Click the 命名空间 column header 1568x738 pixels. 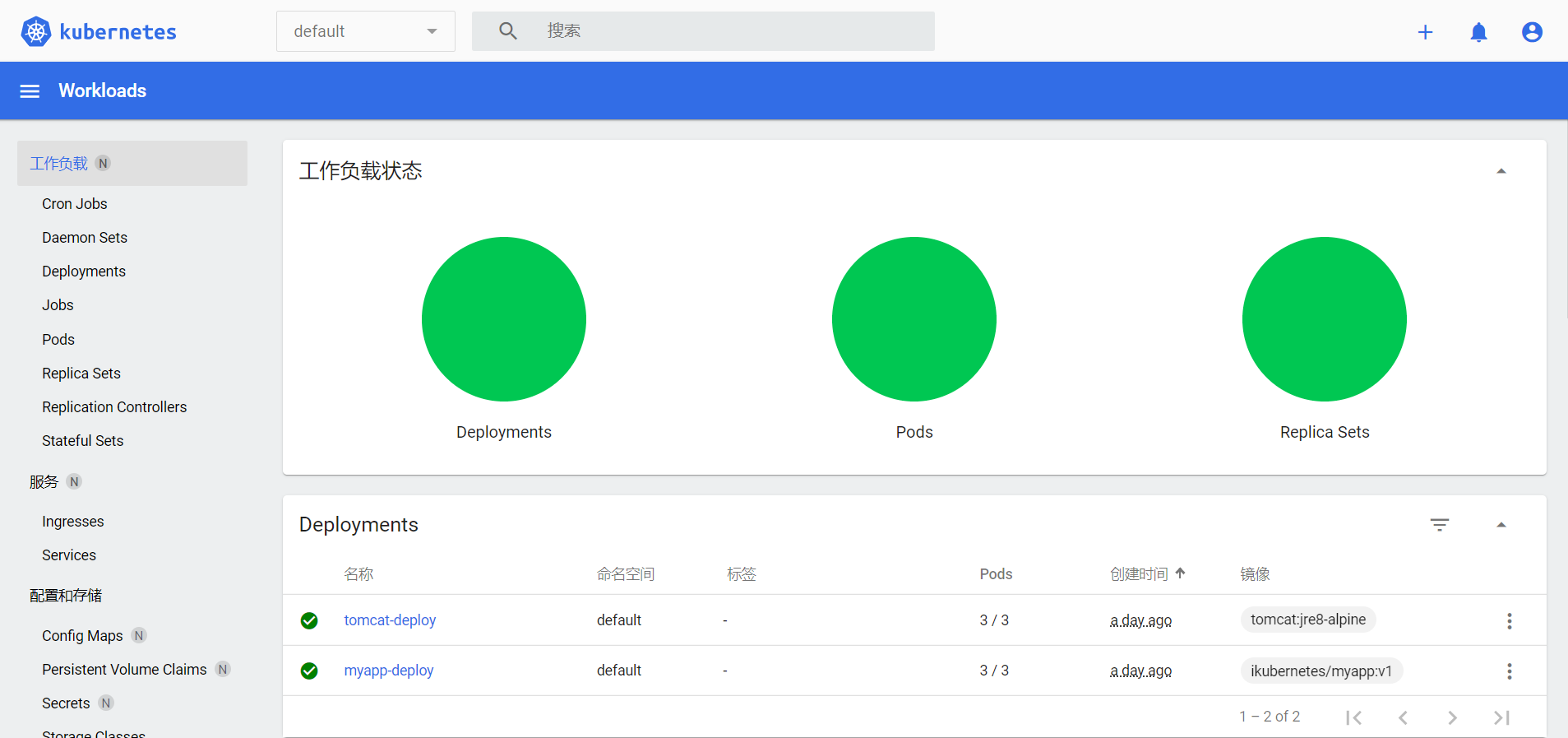point(626,574)
